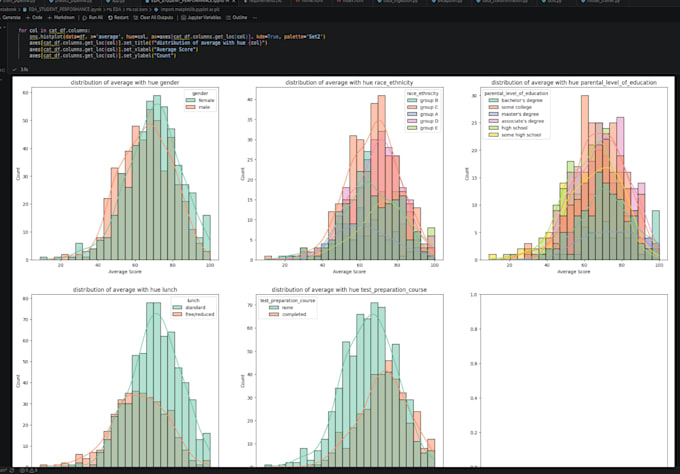Click the Clear All Outputs icon
680x474 pixels.
[136, 18]
